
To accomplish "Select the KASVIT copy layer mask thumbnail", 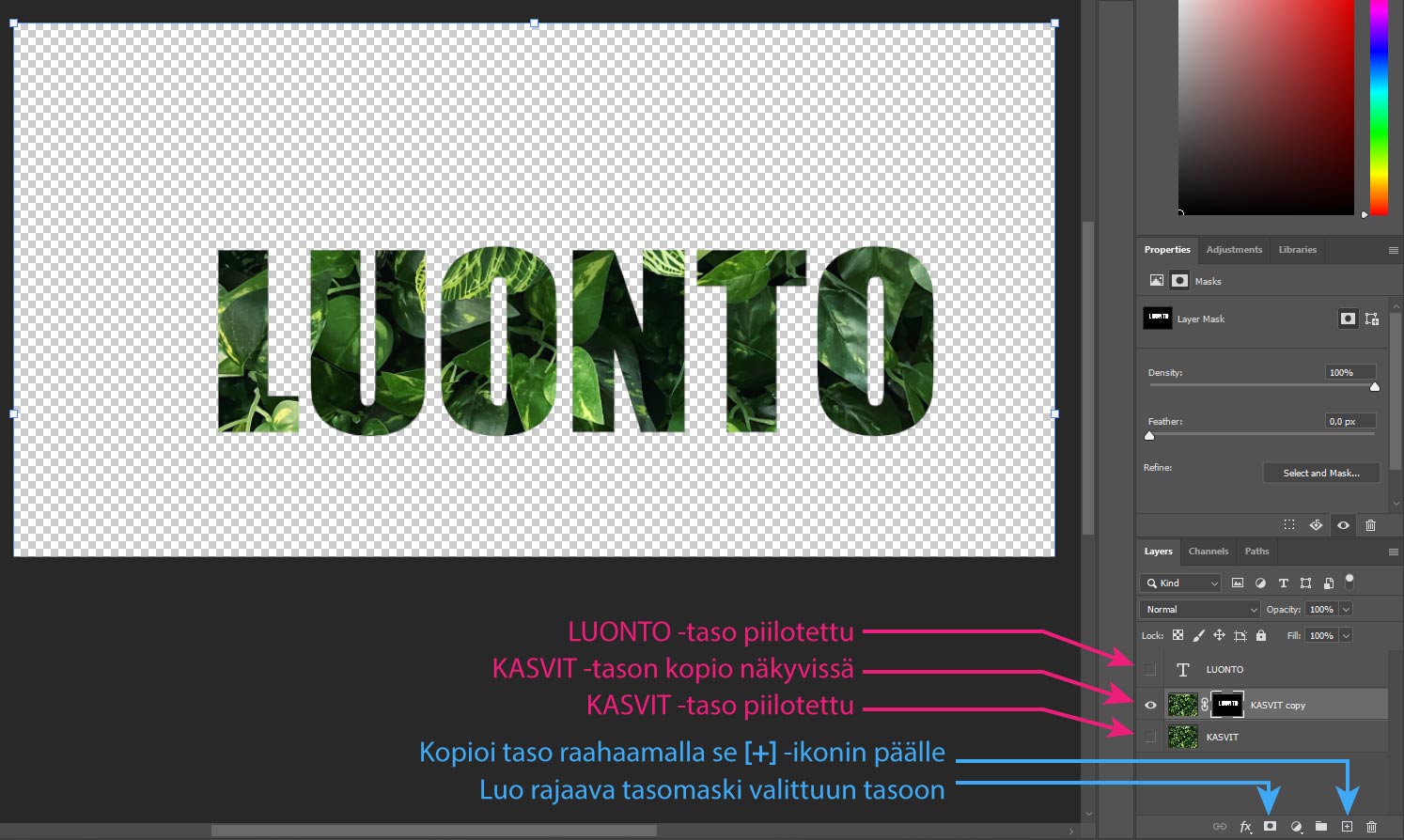I will click(x=1227, y=704).
